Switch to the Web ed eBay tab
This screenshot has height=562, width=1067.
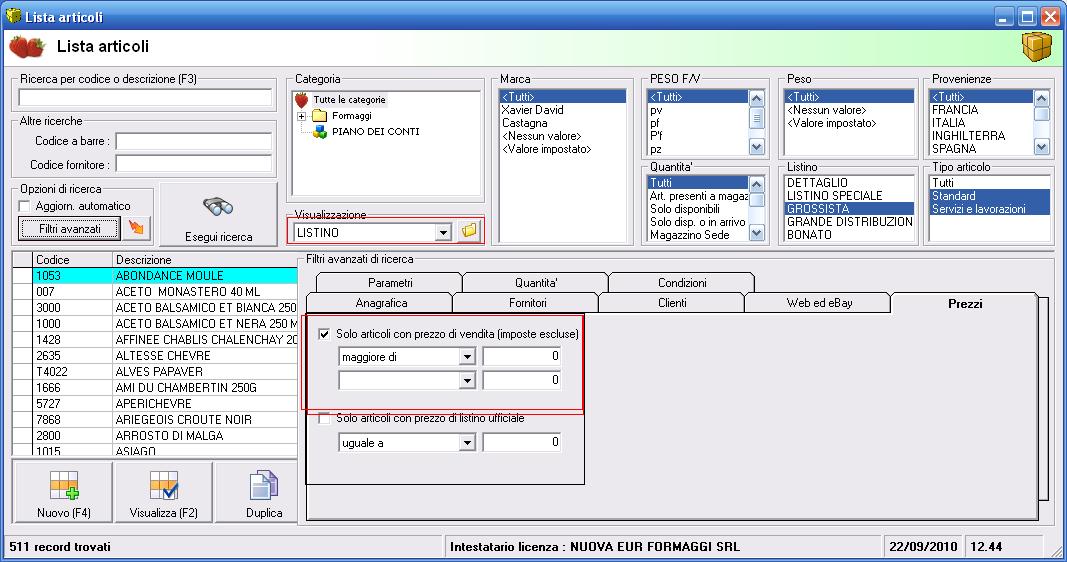[819, 303]
